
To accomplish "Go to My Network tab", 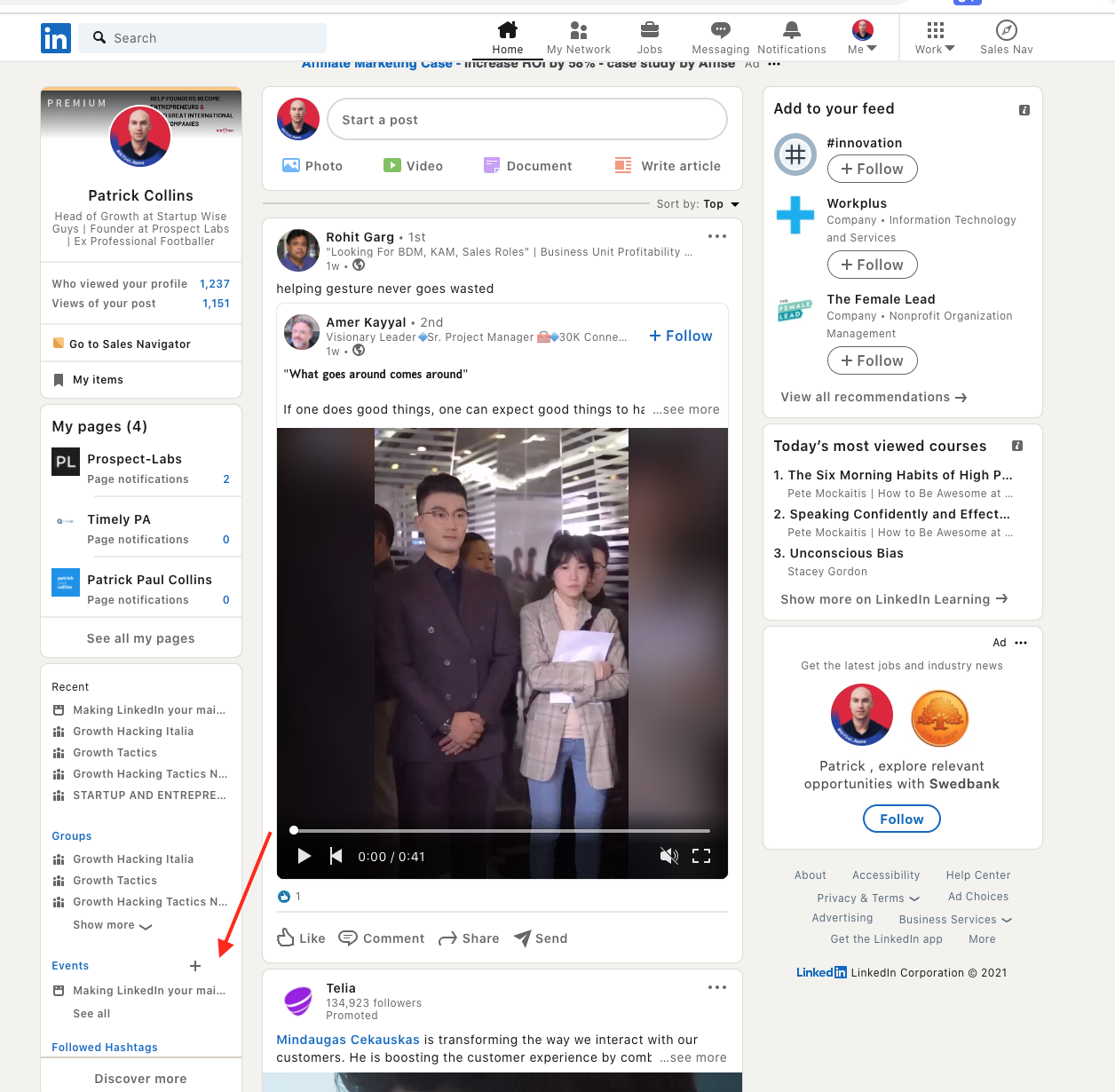I will point(579,38).
